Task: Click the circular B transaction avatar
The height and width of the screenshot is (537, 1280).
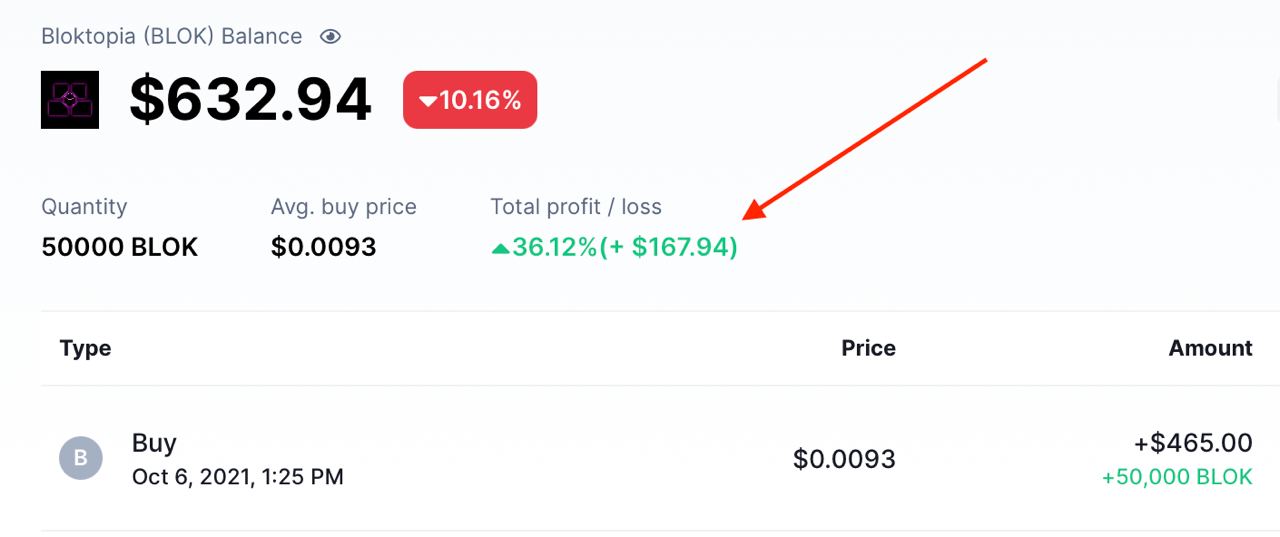Action: pos(81,458)
